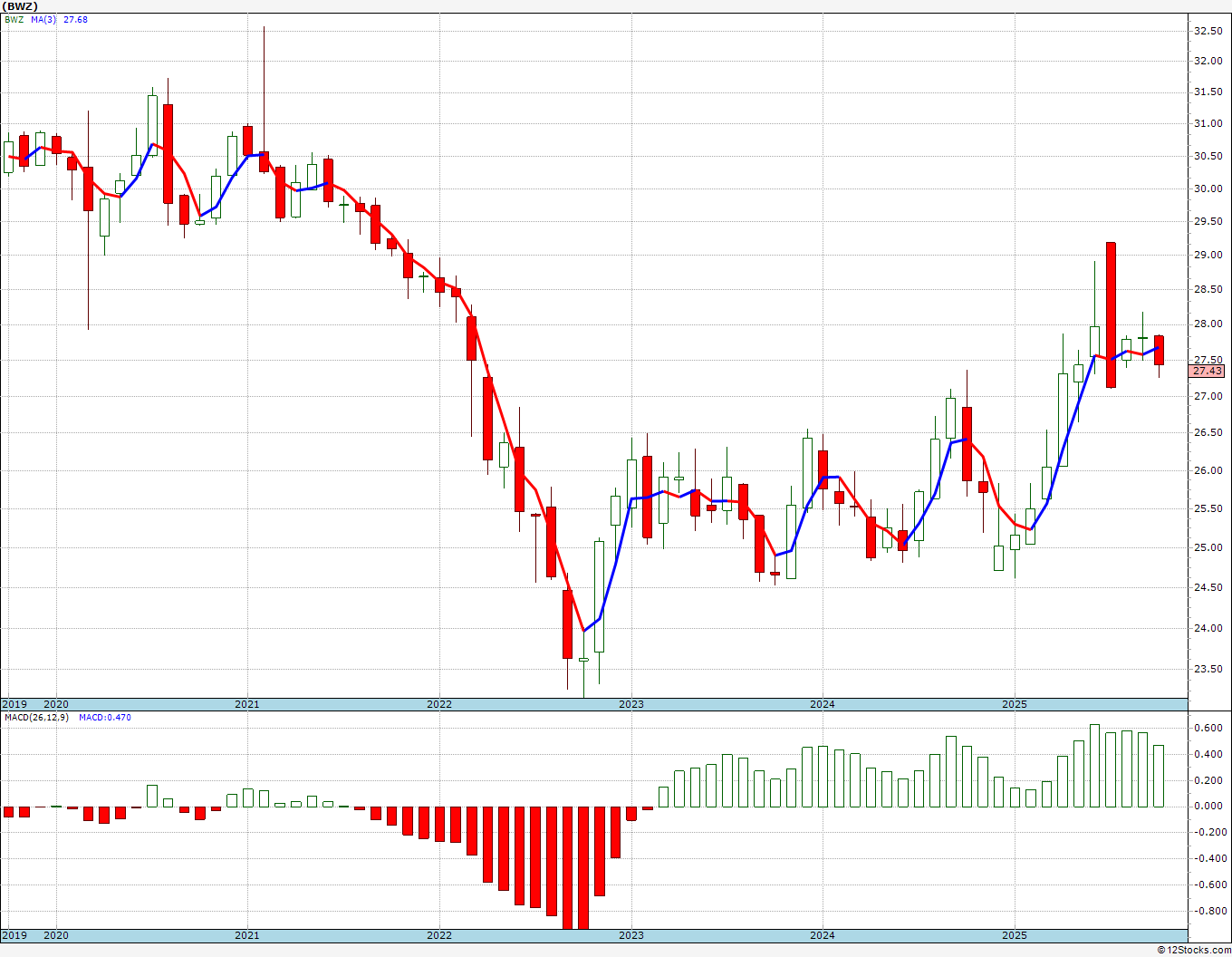
Task: Click 2024 on the MACD panel time axis
Action: tap(823, 935)
